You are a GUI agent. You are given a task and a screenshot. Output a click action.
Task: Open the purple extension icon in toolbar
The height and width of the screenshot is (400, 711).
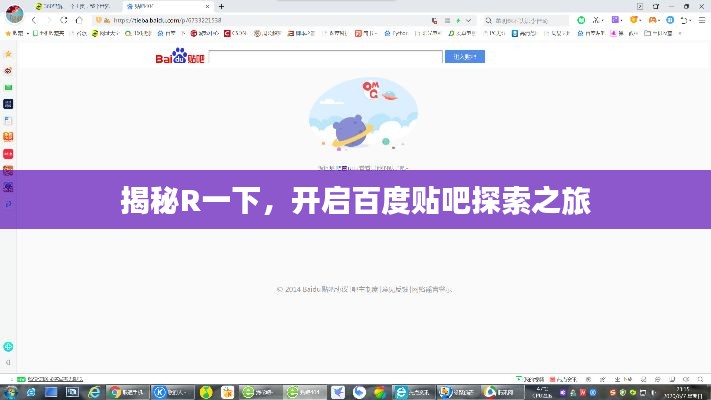pos(615,20)
